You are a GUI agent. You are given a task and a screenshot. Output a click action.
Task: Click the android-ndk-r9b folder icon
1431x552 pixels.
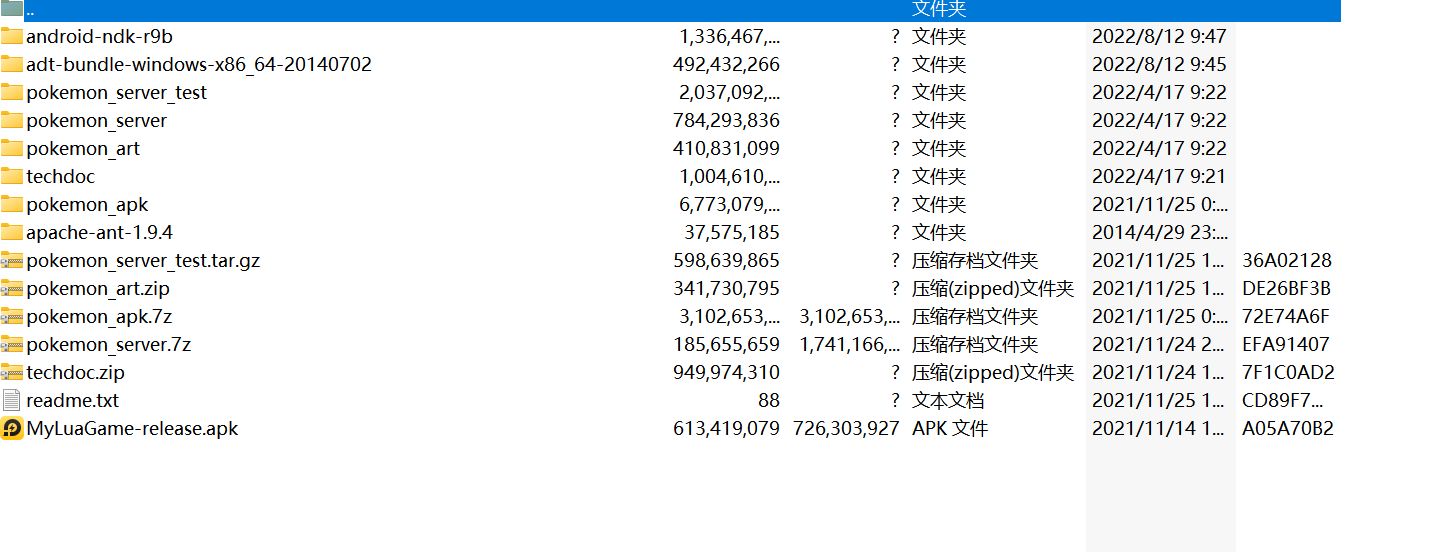pos(12,36)
